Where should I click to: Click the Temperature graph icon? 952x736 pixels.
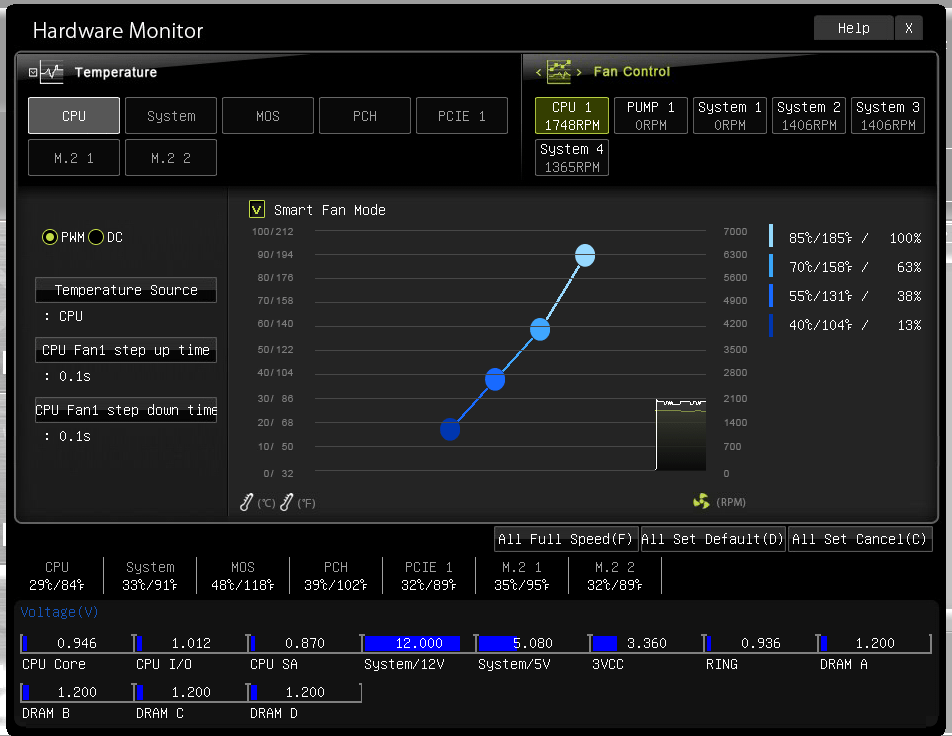point(52,72)
